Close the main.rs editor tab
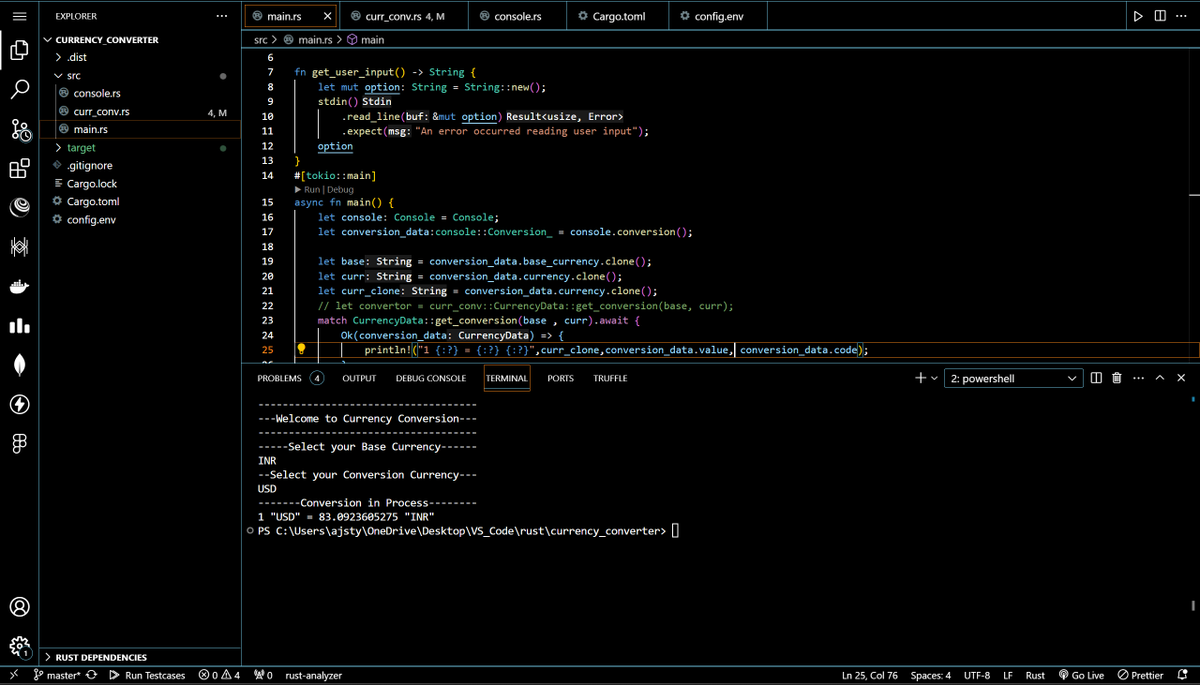The width and height of the screenshot is (1200, 685). 327,17
